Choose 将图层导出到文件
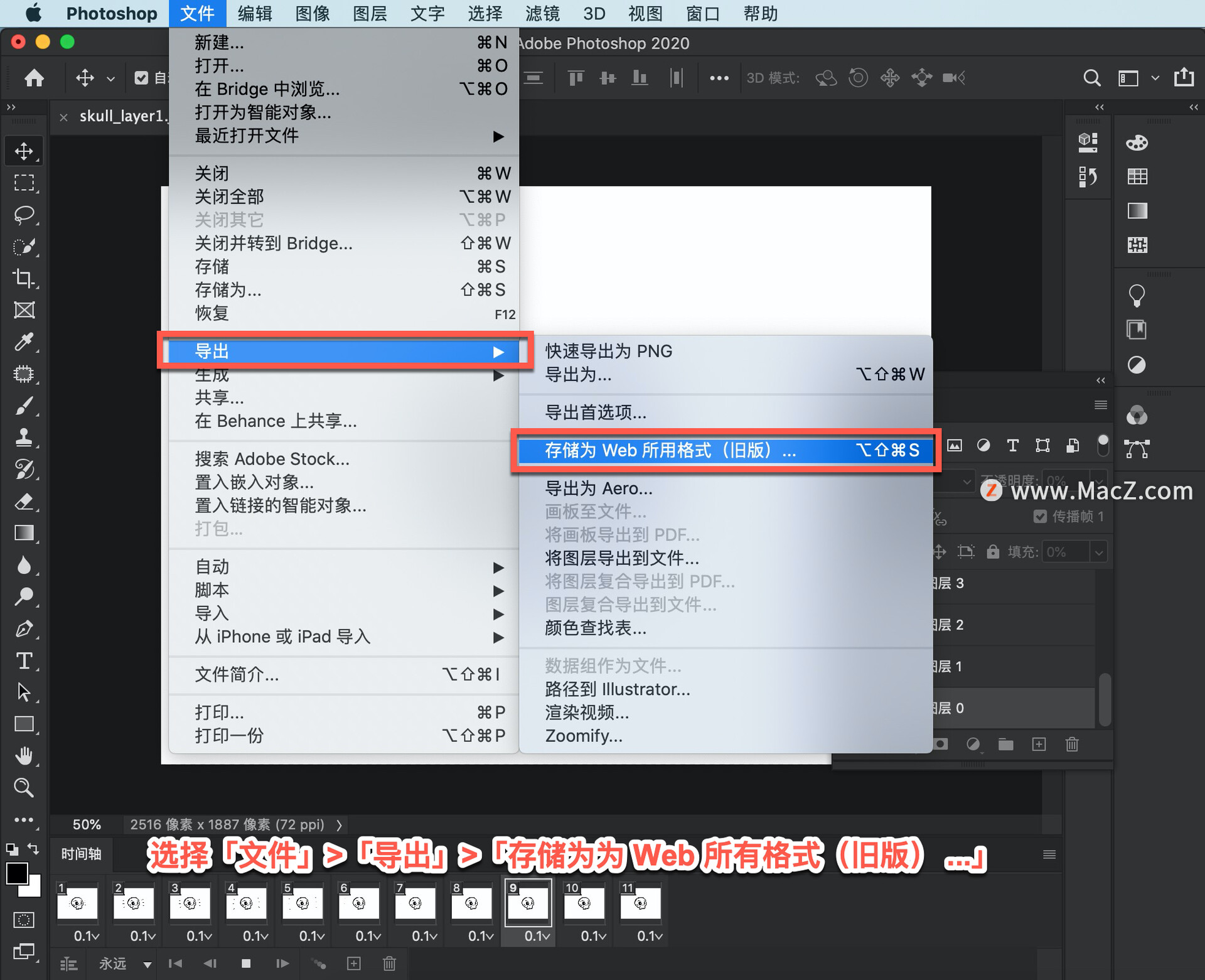This screenshot has width=1205, height=980. pyautogui.click(x=725, y=558)
